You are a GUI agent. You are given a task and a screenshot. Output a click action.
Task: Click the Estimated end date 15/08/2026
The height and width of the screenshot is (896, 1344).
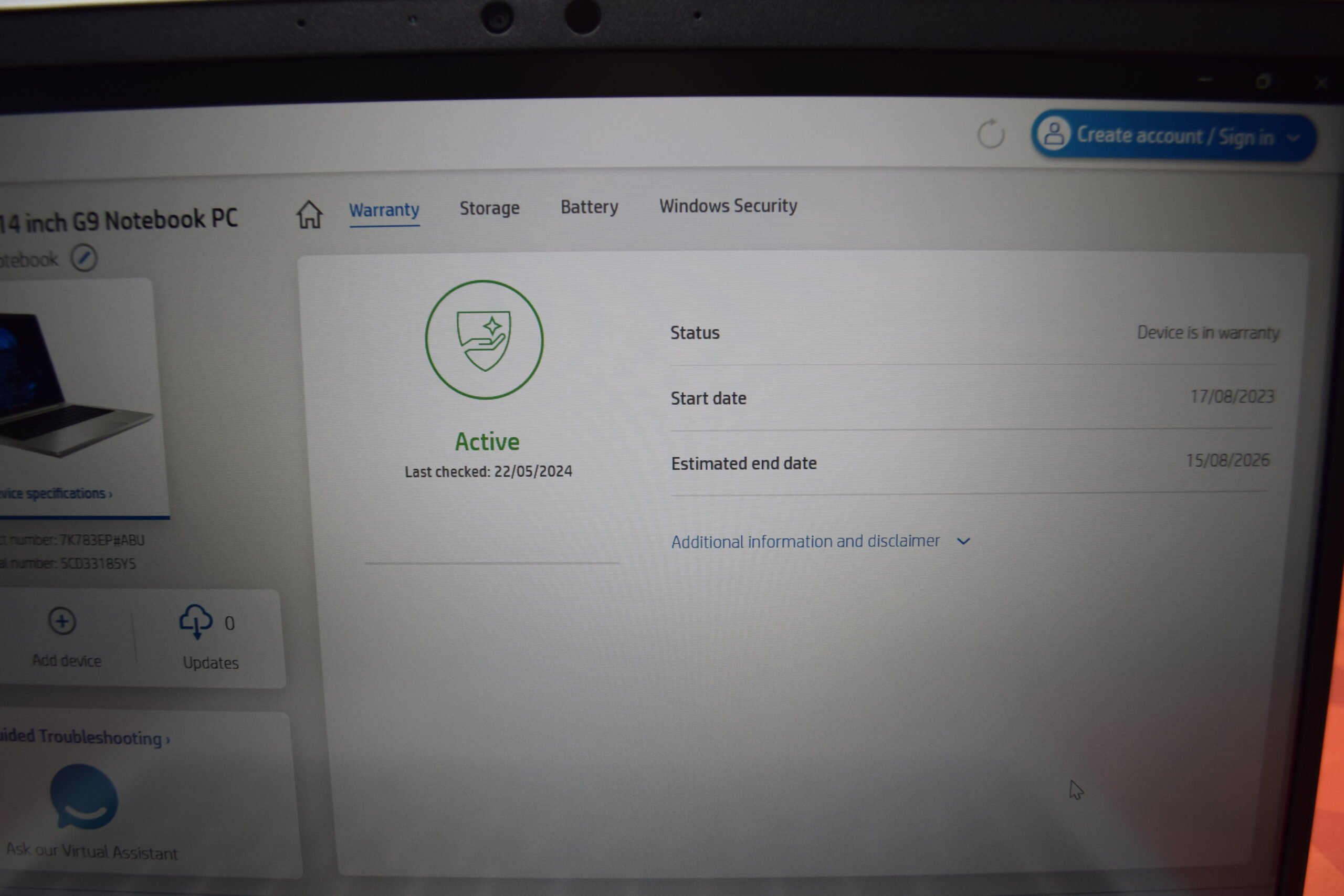[x=1227, y=460]
